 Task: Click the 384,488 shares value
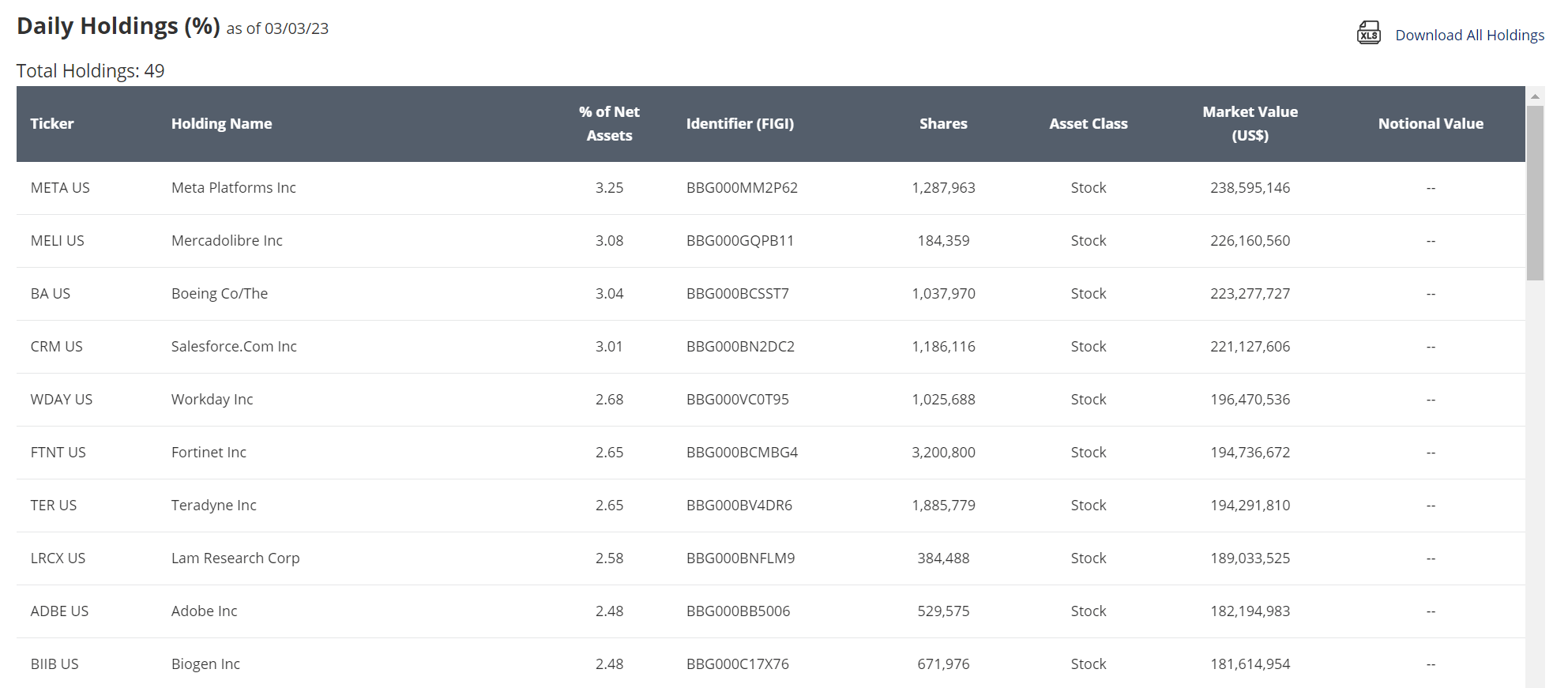[943, 558]
